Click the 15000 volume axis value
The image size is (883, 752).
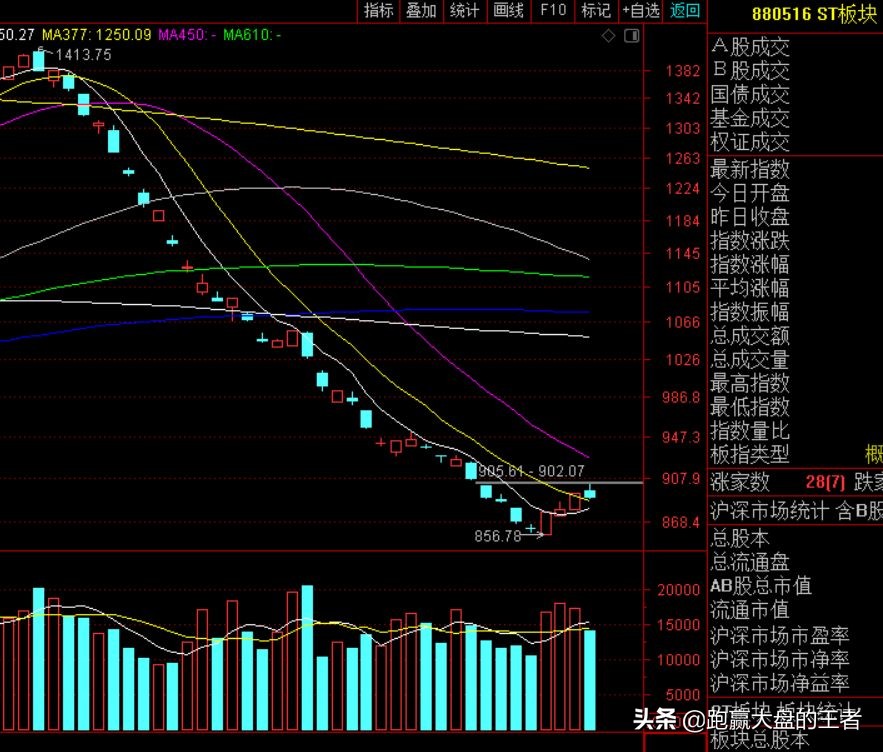tap(679, 625)
